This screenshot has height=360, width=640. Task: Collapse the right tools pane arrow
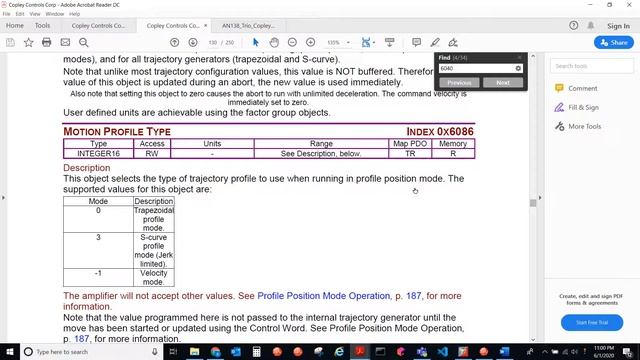(x=540, y=198)
